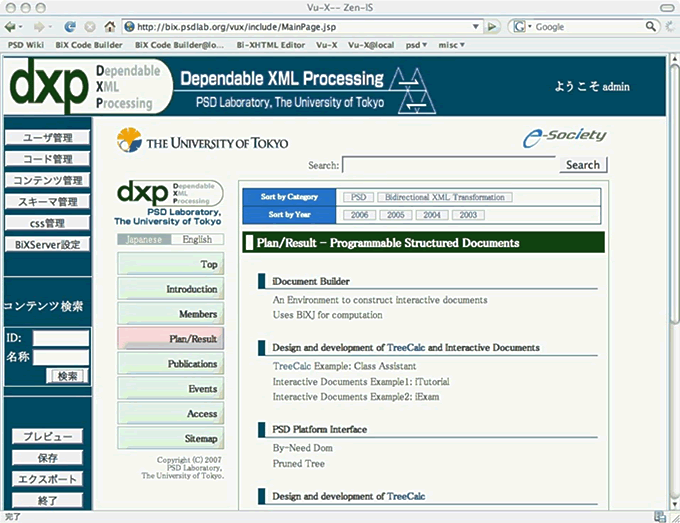Filter by year 2003
Screen dimensions: 680x523
468,215
